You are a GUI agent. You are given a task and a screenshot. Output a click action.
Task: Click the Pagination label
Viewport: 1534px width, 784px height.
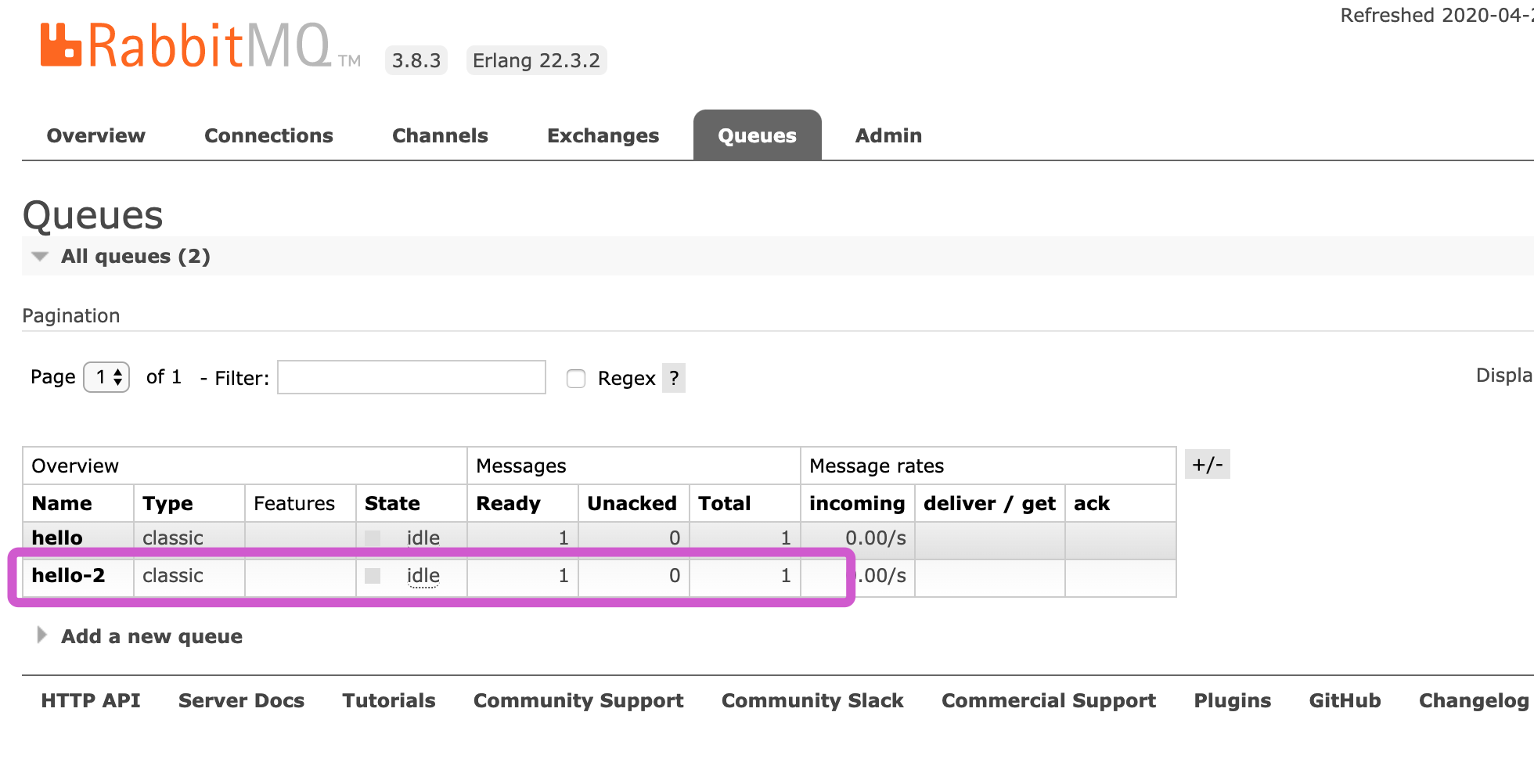(x=71, y=315)
